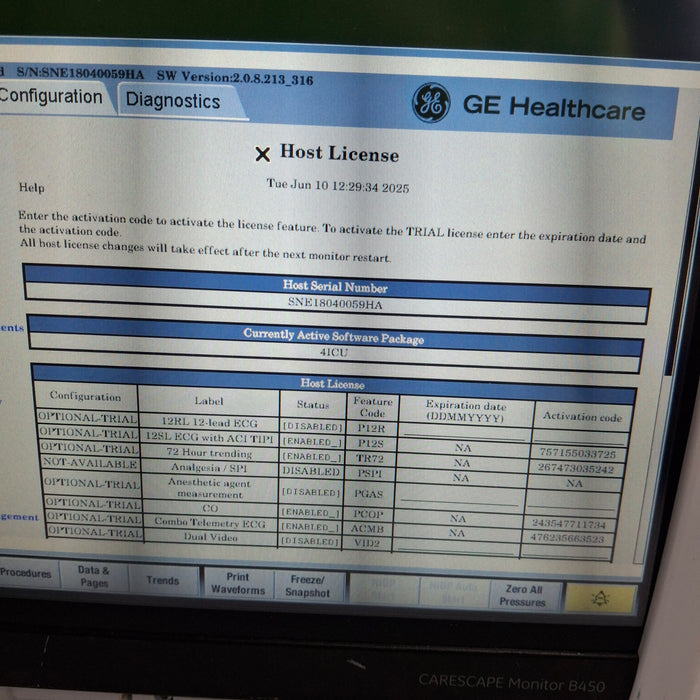Screen dimensions: 700x700
Task: Click expiration date field for Dual Video
Action: coord(455,548)
